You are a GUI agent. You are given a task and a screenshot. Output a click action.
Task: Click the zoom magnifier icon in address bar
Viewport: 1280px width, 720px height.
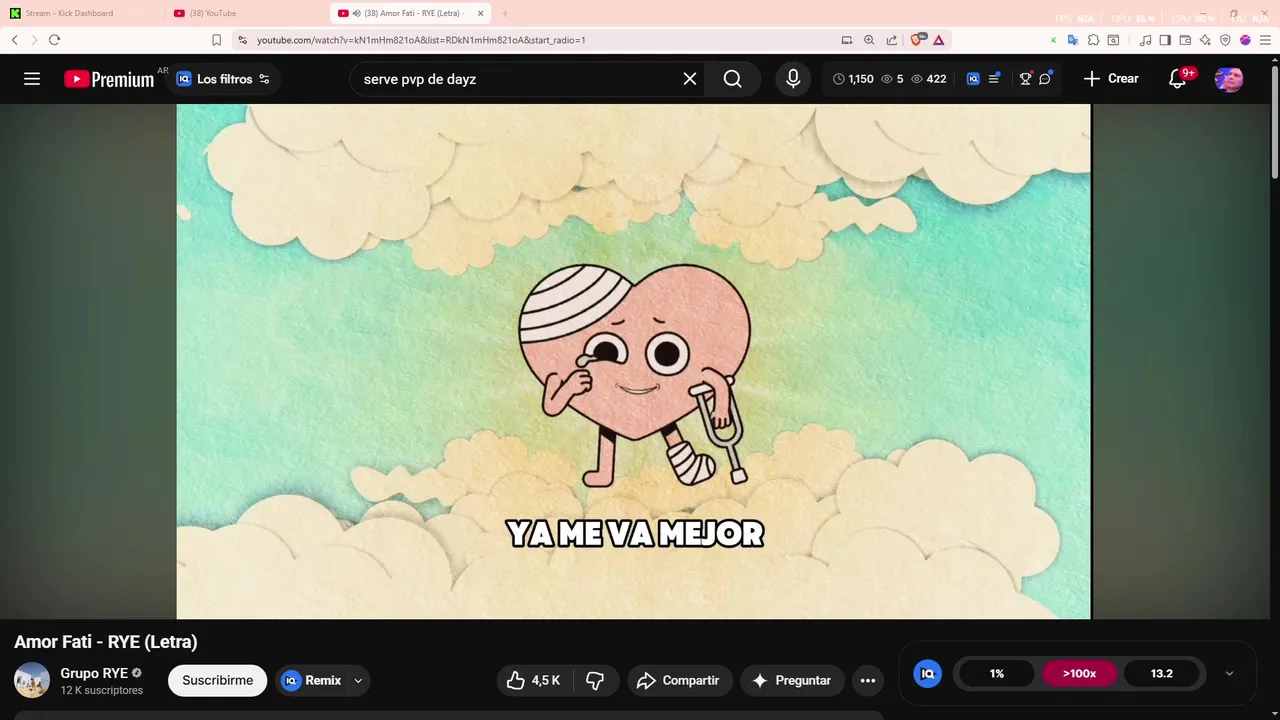(869, 40)
